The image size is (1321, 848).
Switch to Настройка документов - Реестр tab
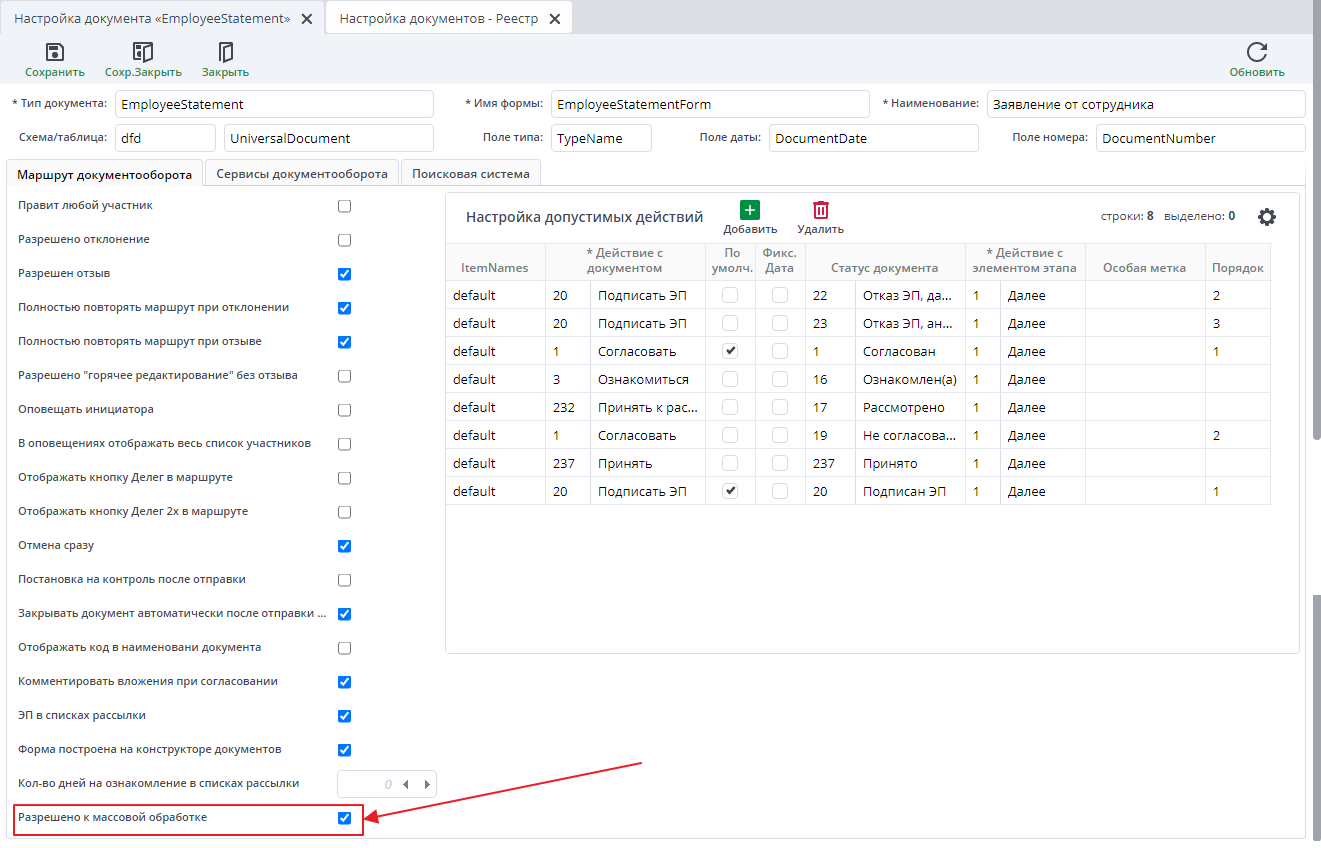coord(439,19)
